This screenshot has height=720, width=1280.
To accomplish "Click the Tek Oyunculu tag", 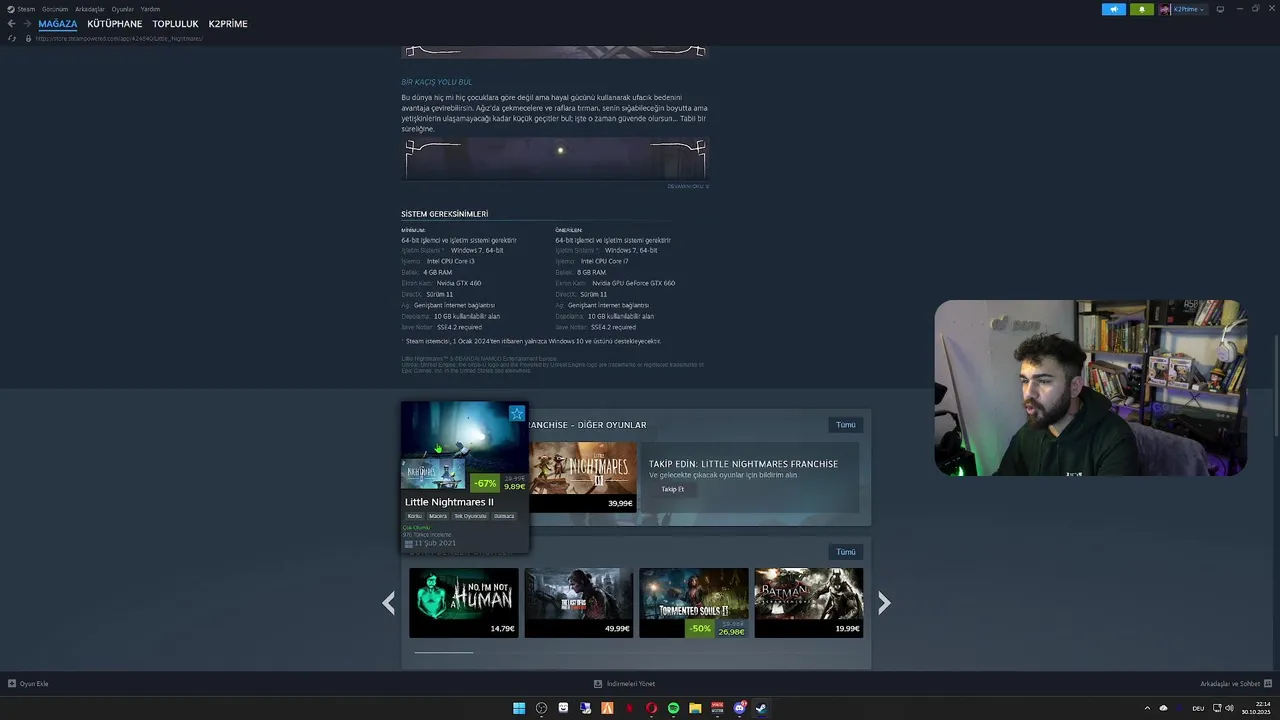I will click(470, 516).
